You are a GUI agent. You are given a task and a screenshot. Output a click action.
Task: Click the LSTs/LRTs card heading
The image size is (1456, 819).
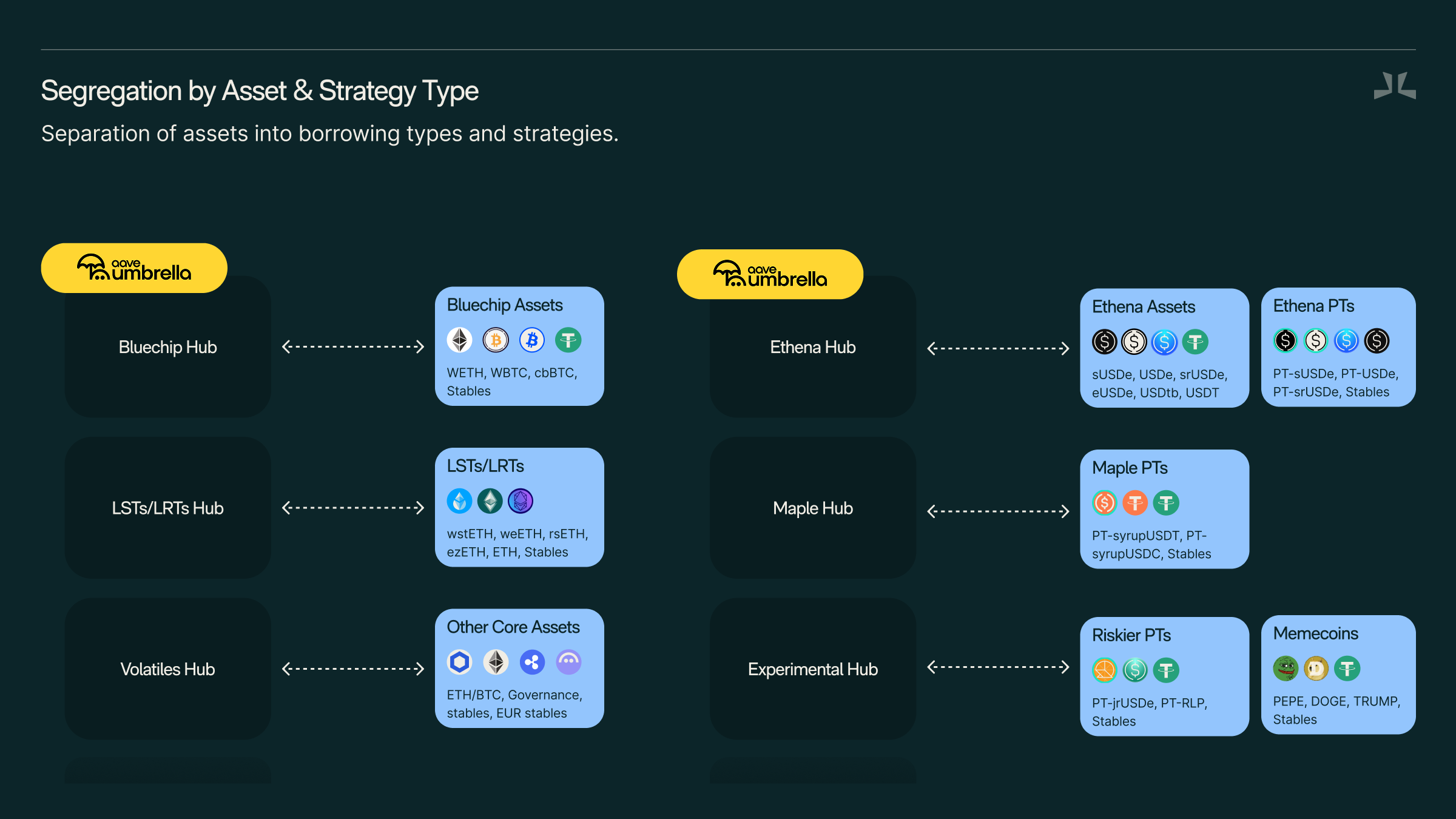click(485, 466)
